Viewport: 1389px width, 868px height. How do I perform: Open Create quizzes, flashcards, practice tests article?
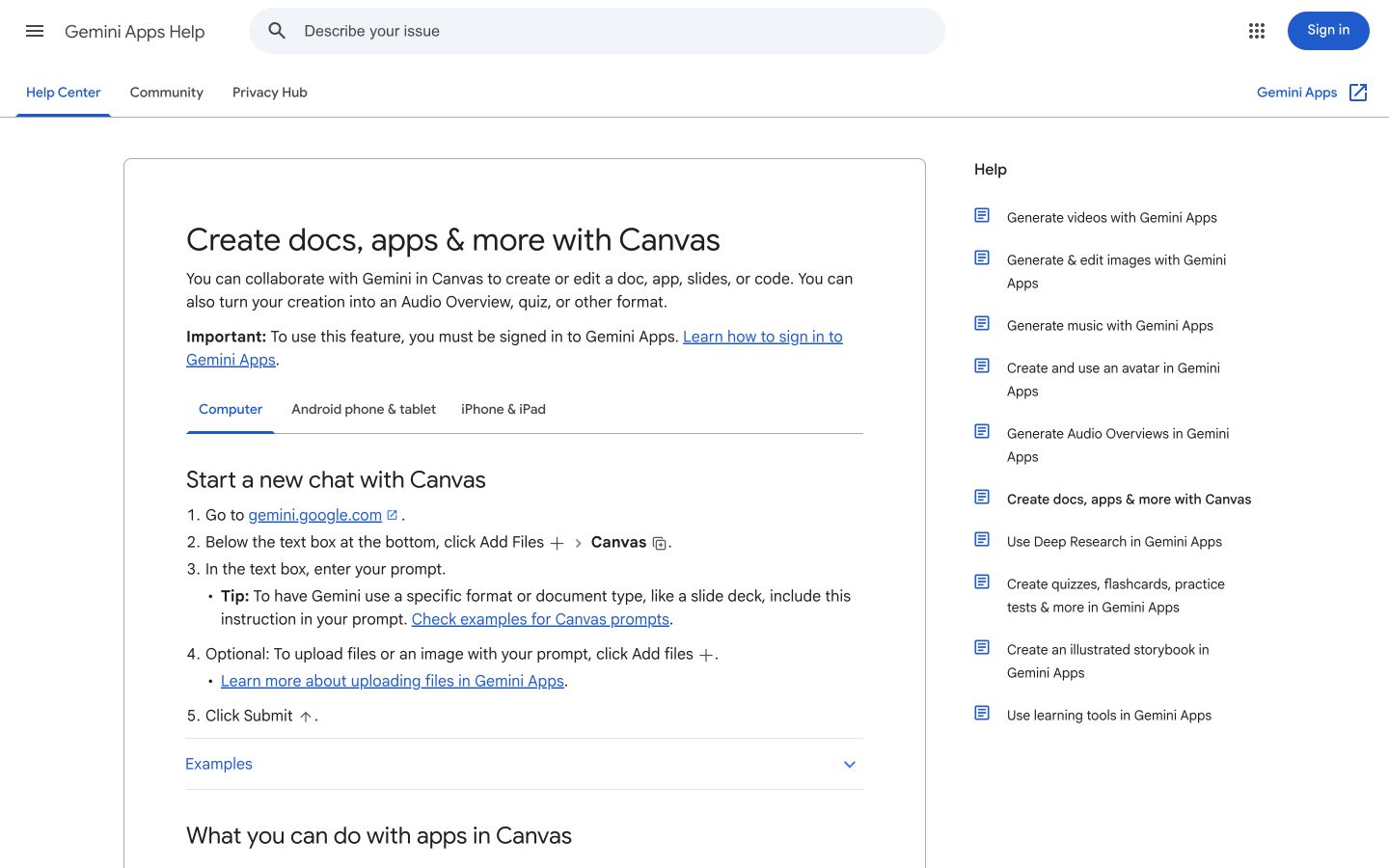click(1116, 596)
